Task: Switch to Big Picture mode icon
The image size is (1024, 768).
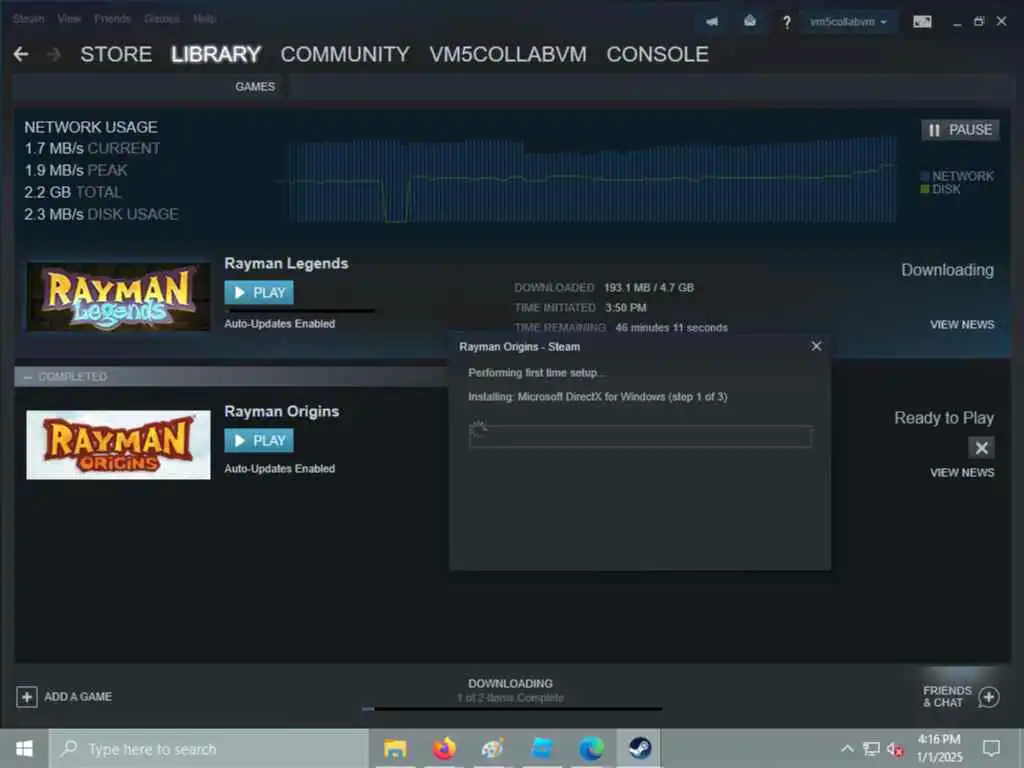Action: click(922, 22)
